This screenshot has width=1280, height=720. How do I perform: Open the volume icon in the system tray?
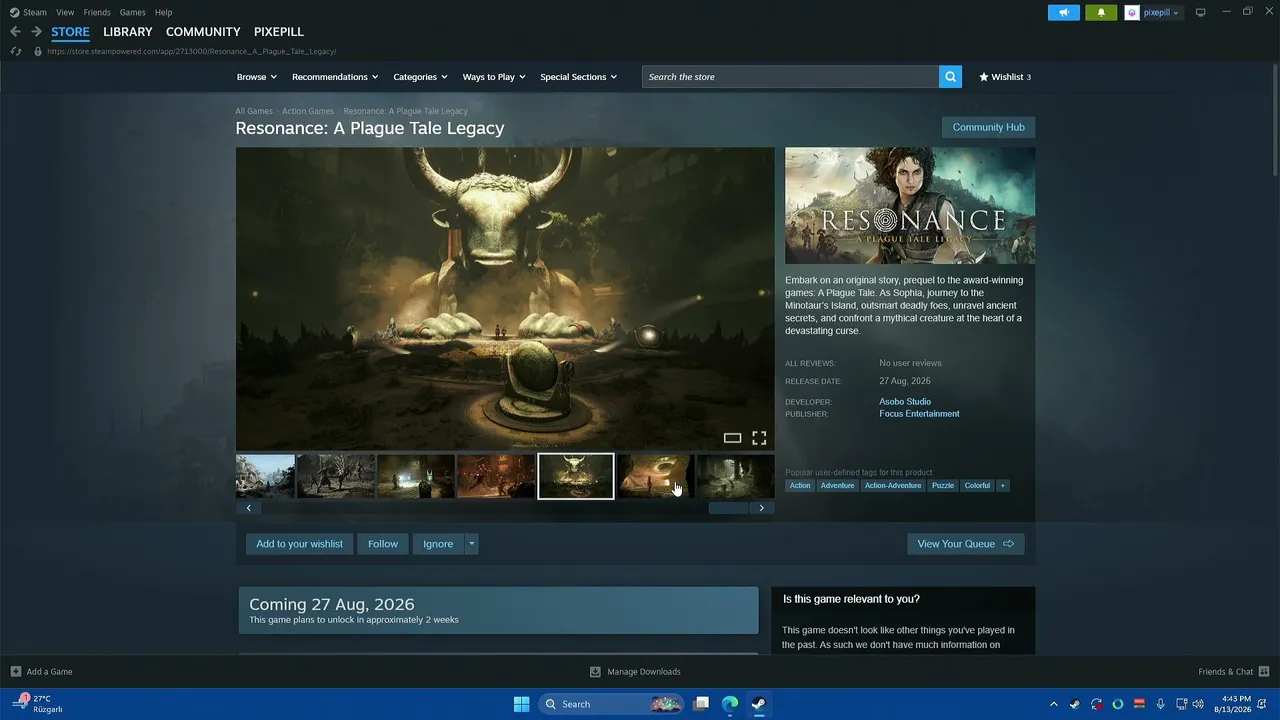(x=1198, y=704)
